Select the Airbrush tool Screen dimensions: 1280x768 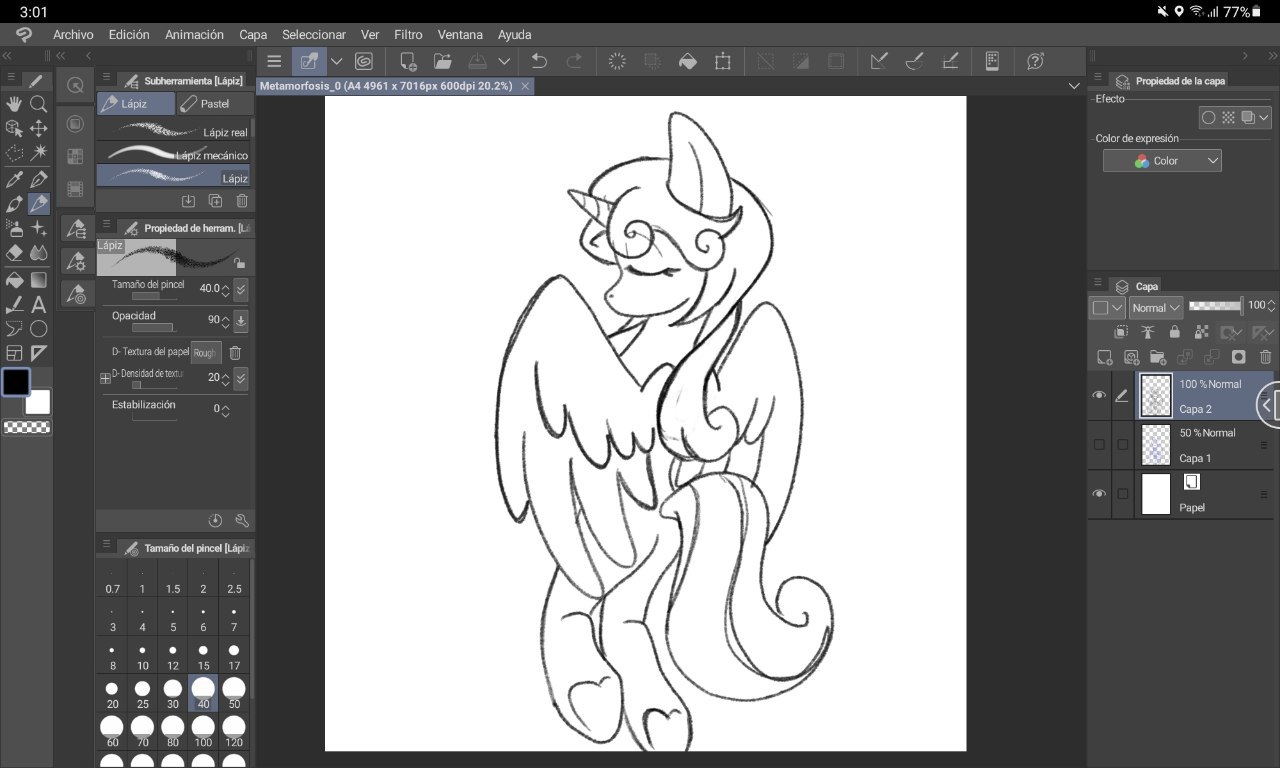coord(14,229)
